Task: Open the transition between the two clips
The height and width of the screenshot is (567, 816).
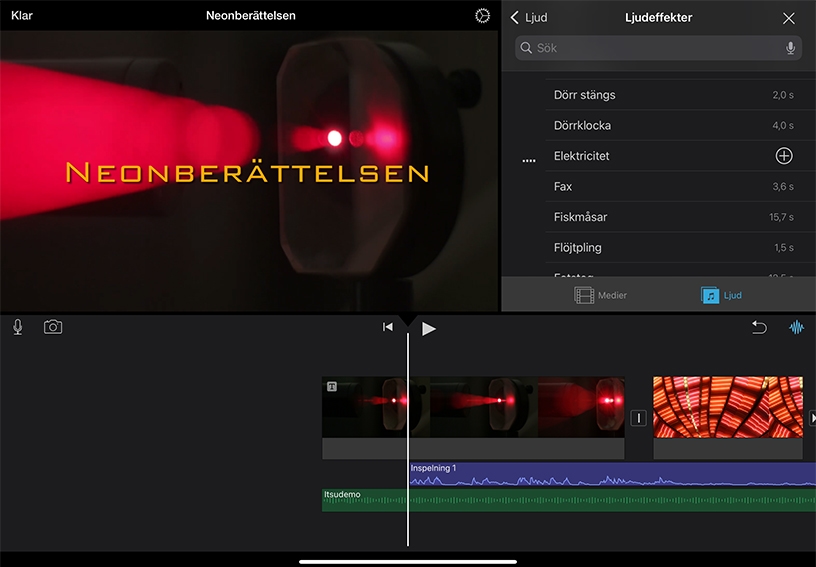Action: point(639,418)
